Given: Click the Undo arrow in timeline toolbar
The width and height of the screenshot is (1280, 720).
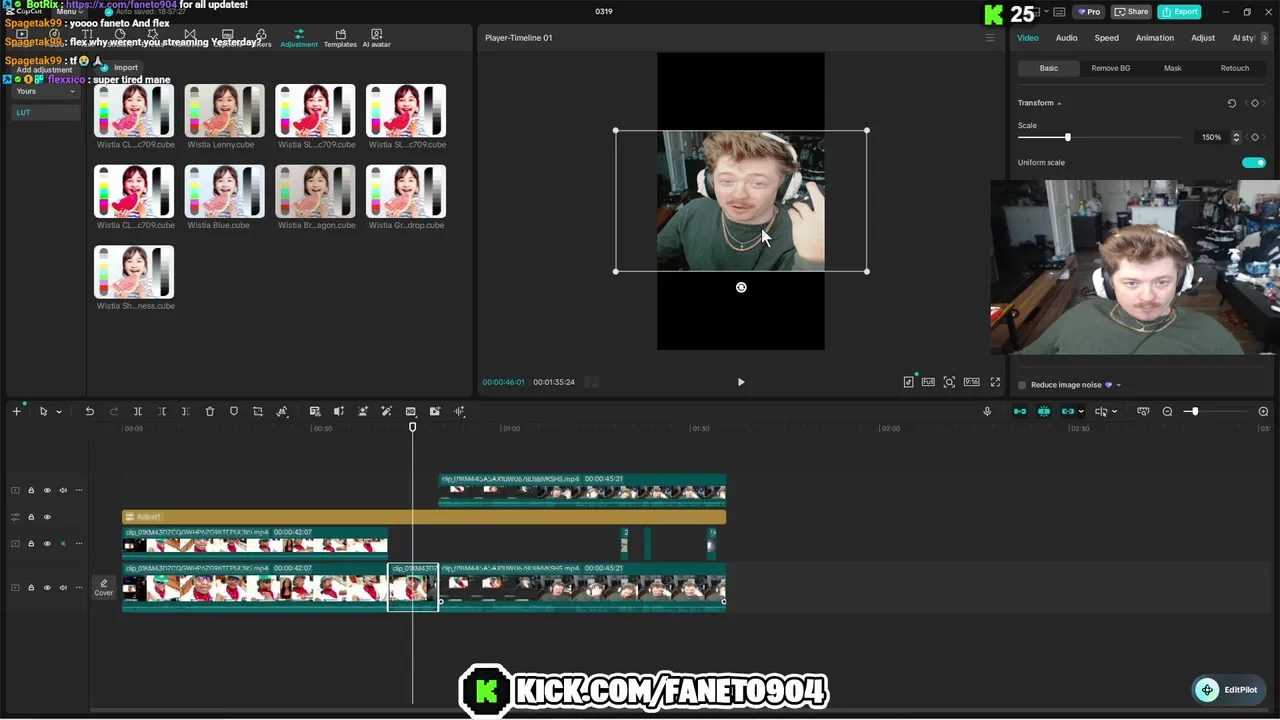Looking at the screenshot, I should coord(89,411).
